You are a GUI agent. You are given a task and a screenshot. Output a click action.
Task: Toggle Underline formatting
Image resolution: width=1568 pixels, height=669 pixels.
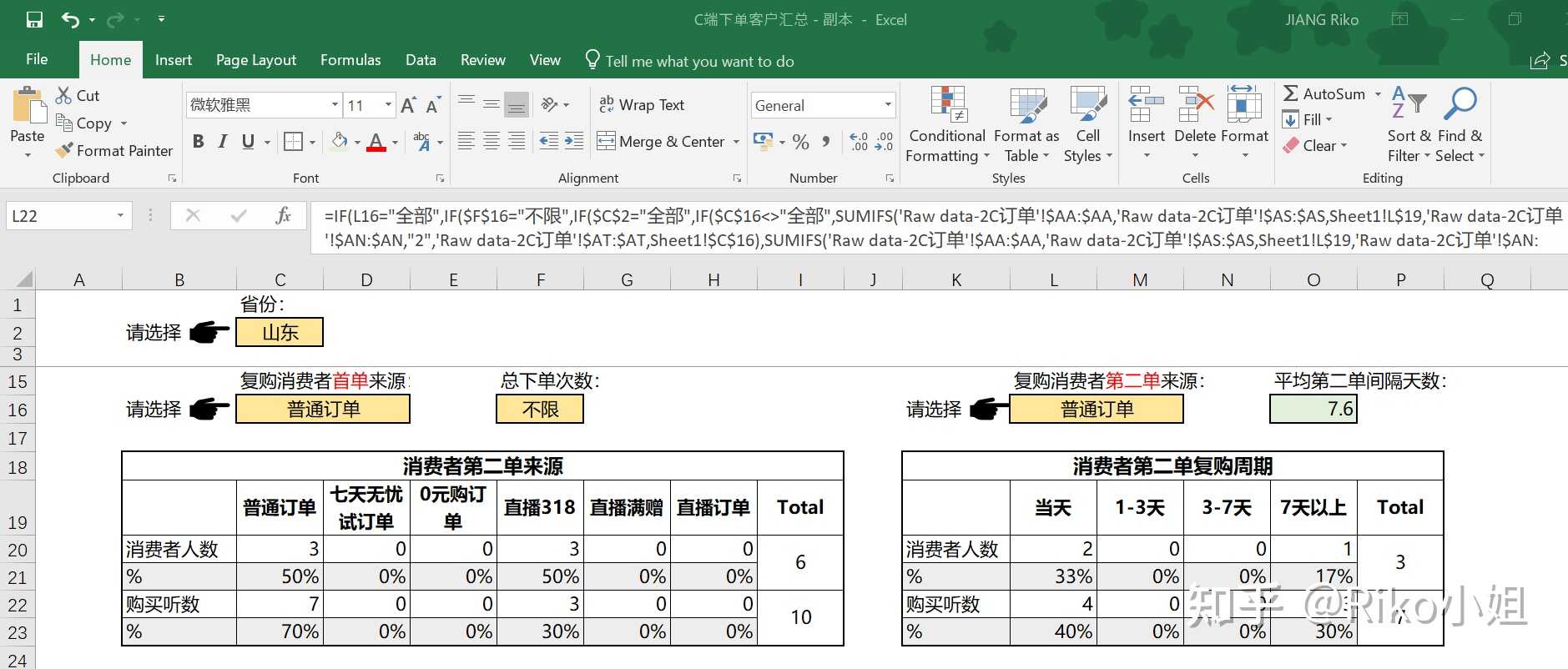click(248, 142)
